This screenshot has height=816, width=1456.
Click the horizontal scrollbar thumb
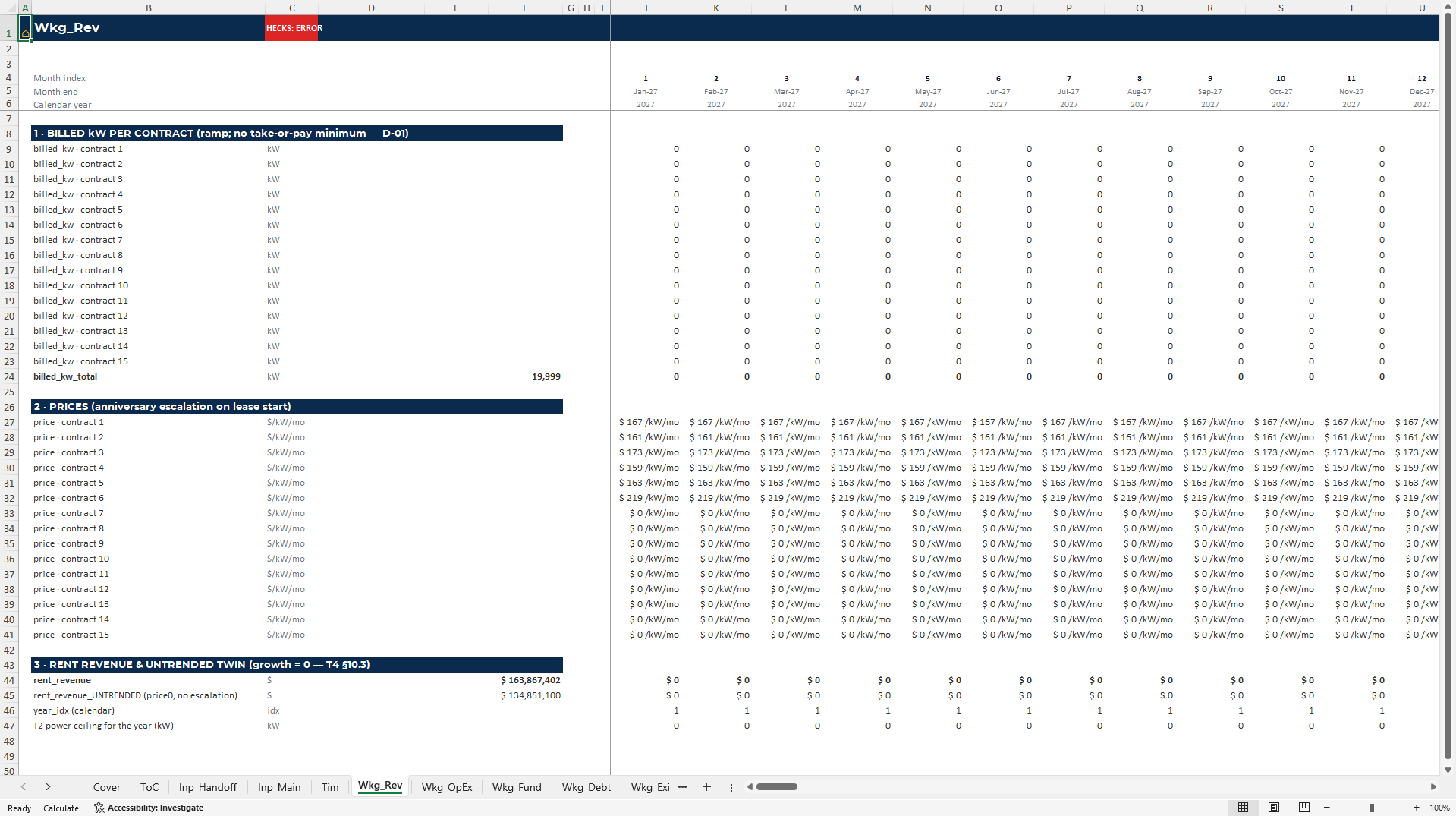tap(776, 787)
